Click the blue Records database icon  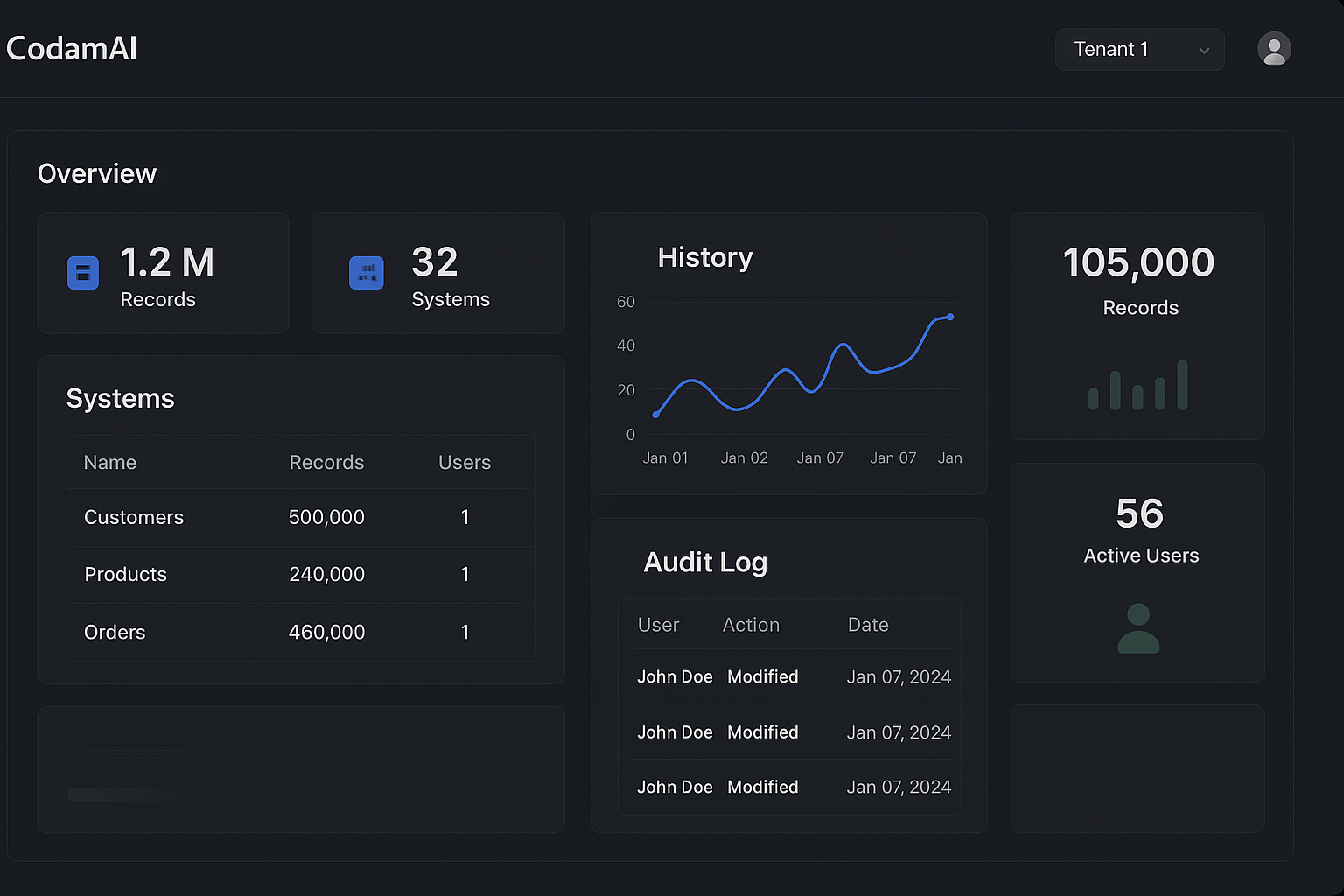pyautogui.click(x=83, y=273)
